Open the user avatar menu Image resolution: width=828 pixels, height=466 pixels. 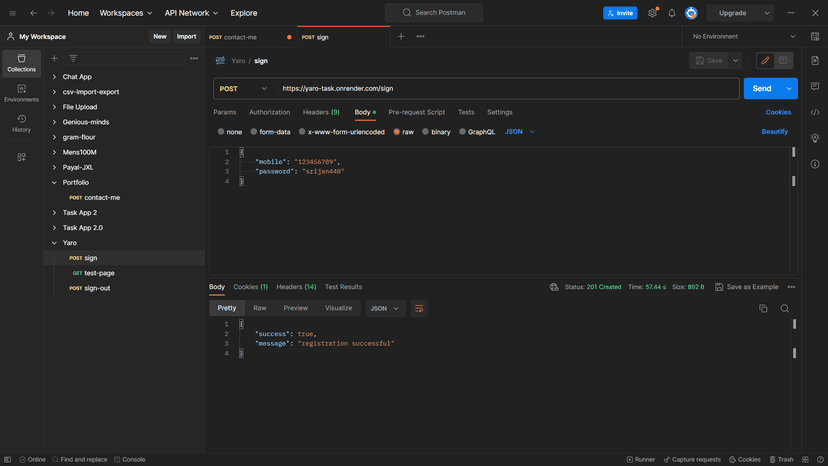pyautogui.click(x=691, y=13)
